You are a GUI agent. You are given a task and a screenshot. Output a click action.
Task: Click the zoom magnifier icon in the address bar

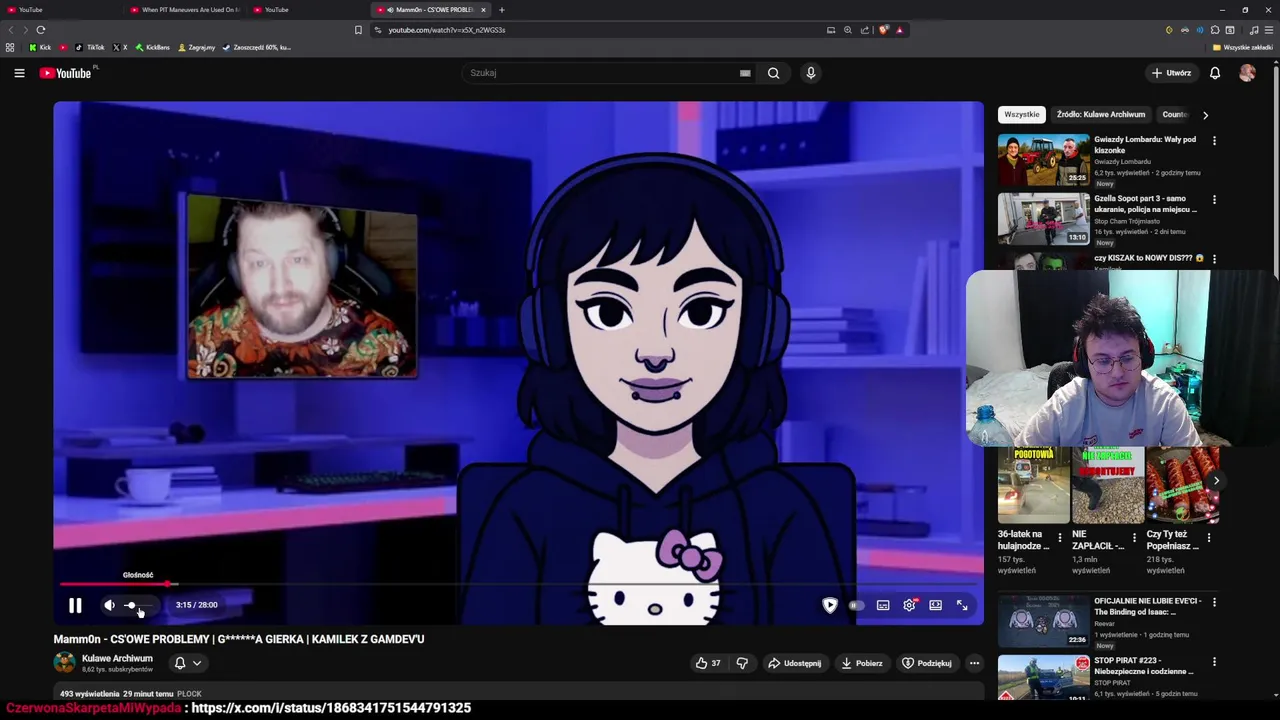[847, 30]
